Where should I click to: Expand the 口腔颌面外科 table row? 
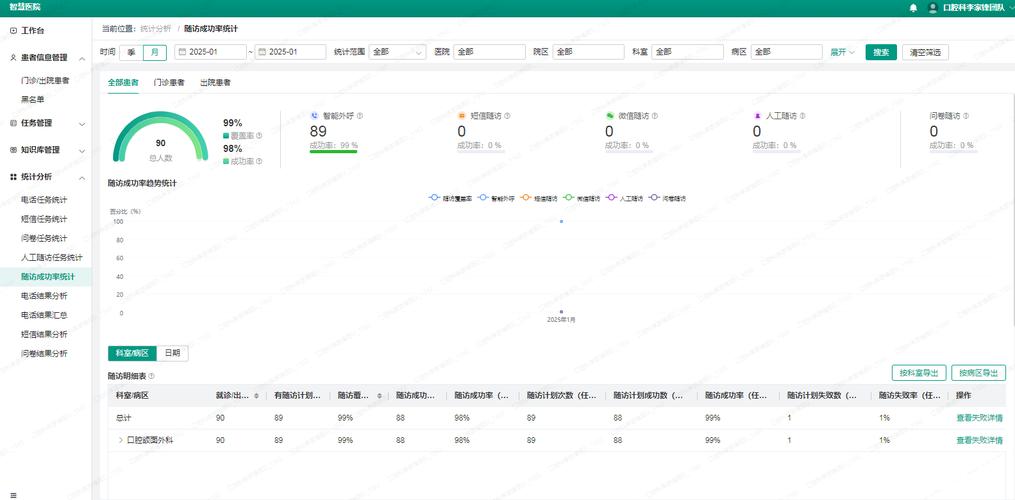tap(120, 440)
